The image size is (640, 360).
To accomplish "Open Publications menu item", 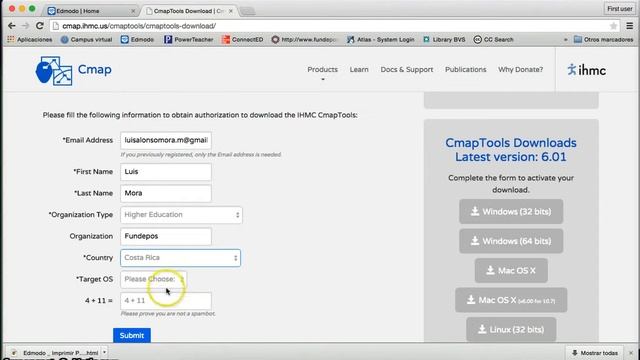I will (465, 69).
